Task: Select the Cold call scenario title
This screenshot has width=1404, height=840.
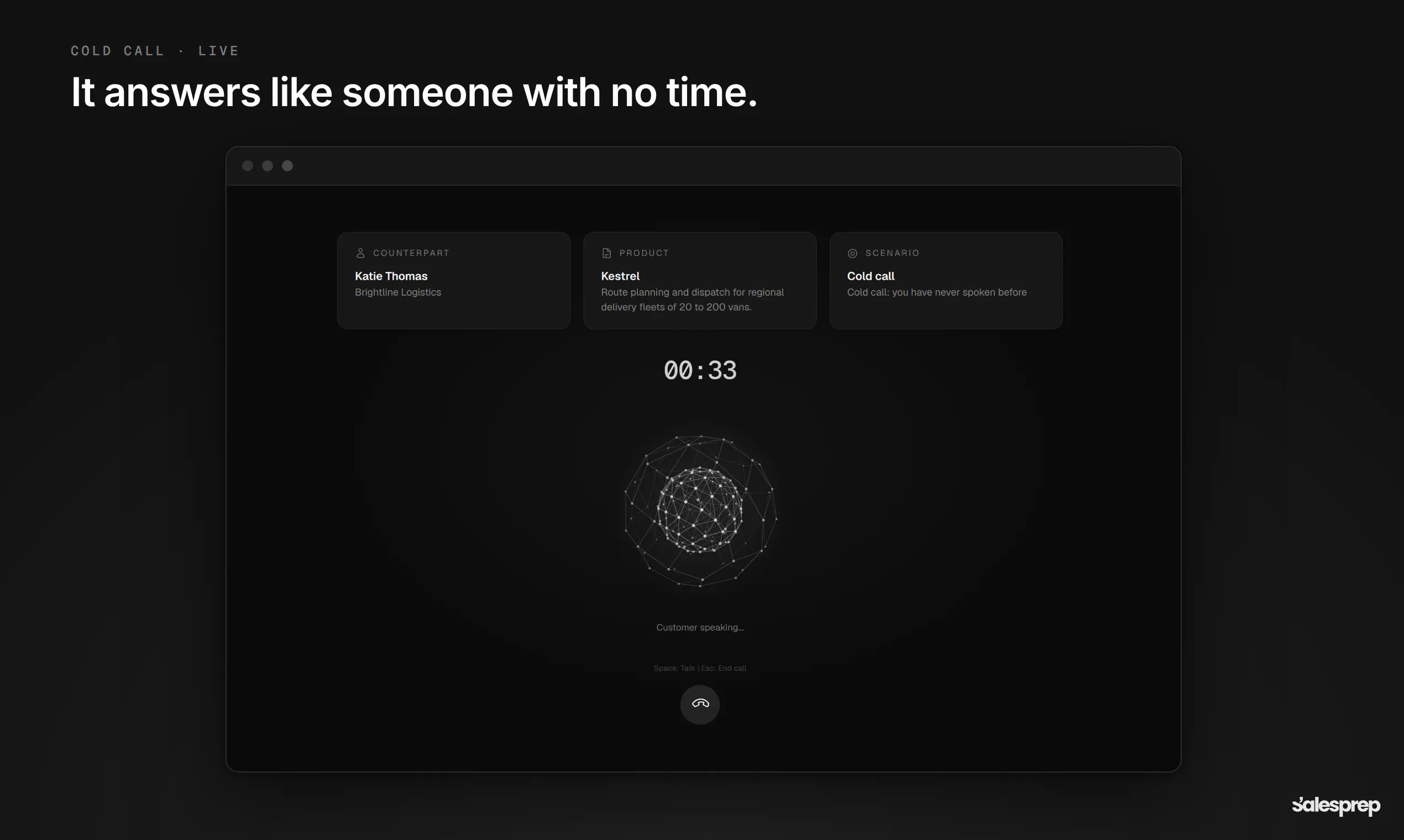Action: point(870,276)
